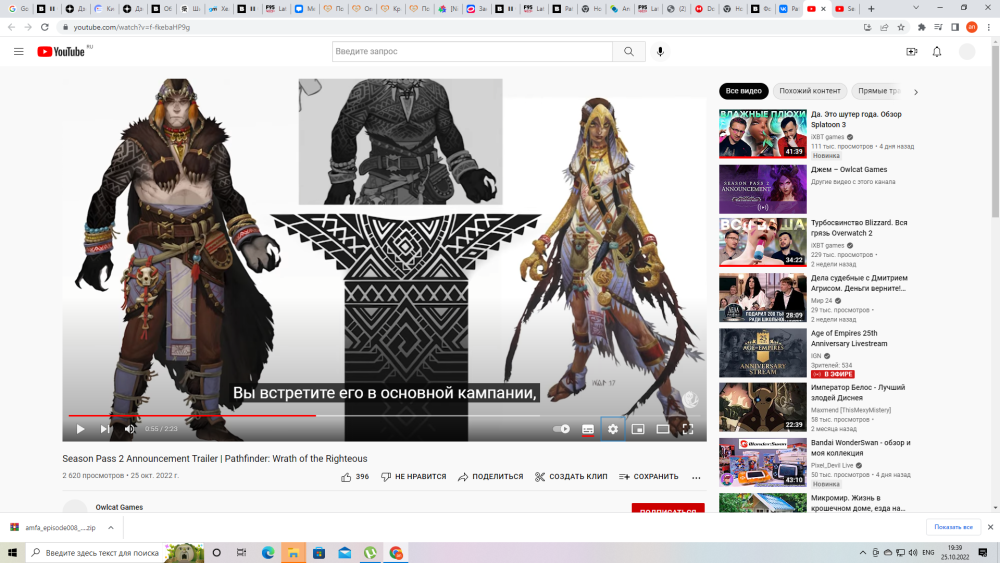
Task: Open the player settings gear
Action: (x=613, y=429)
